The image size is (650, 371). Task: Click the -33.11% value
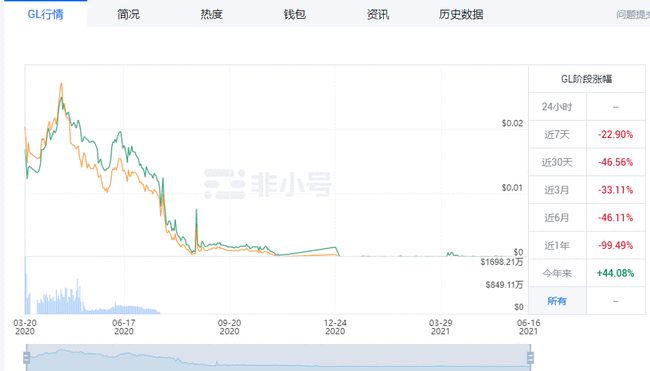point(615,190)
